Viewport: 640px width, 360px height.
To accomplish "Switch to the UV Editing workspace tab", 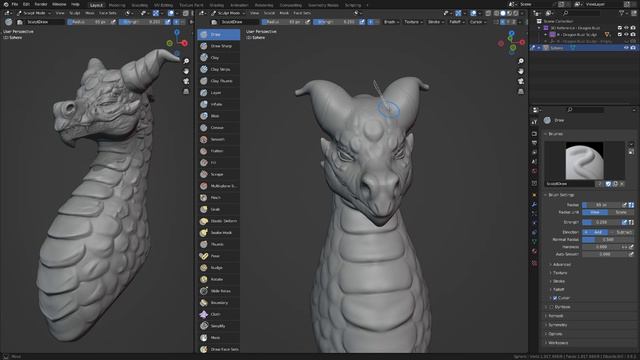I will [x=163, y=5].
